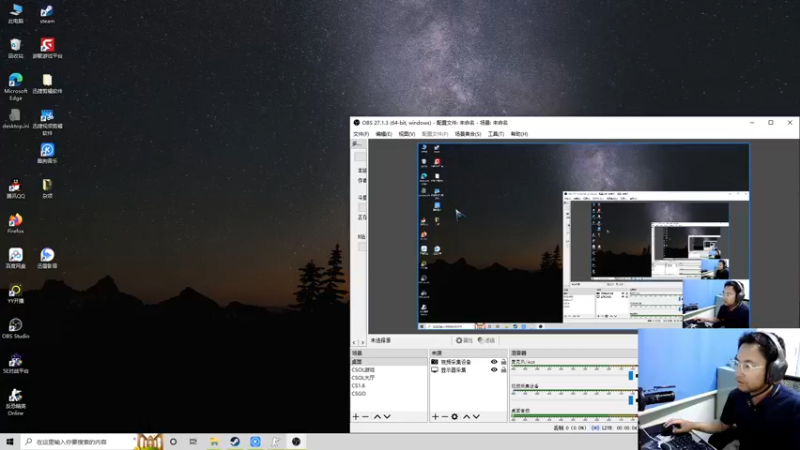
Task: Open Microsoft Edge desktop shortcut
Action: (x=16, y=87)
